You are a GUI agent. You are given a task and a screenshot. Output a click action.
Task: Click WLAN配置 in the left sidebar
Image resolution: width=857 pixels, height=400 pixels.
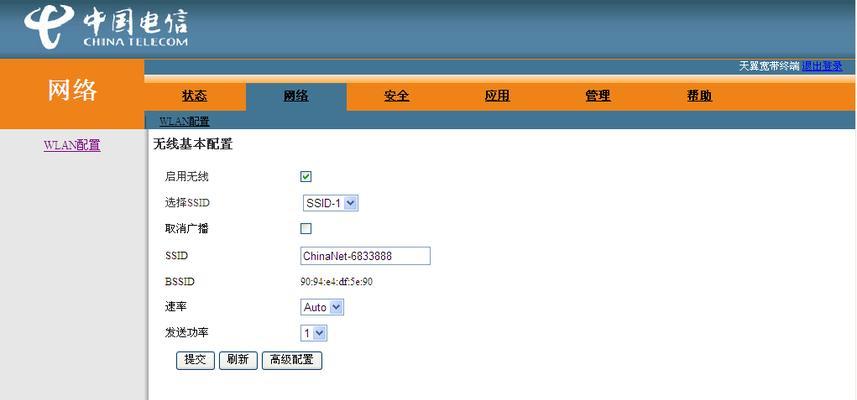pyautogui.click(x=72, y=145)
